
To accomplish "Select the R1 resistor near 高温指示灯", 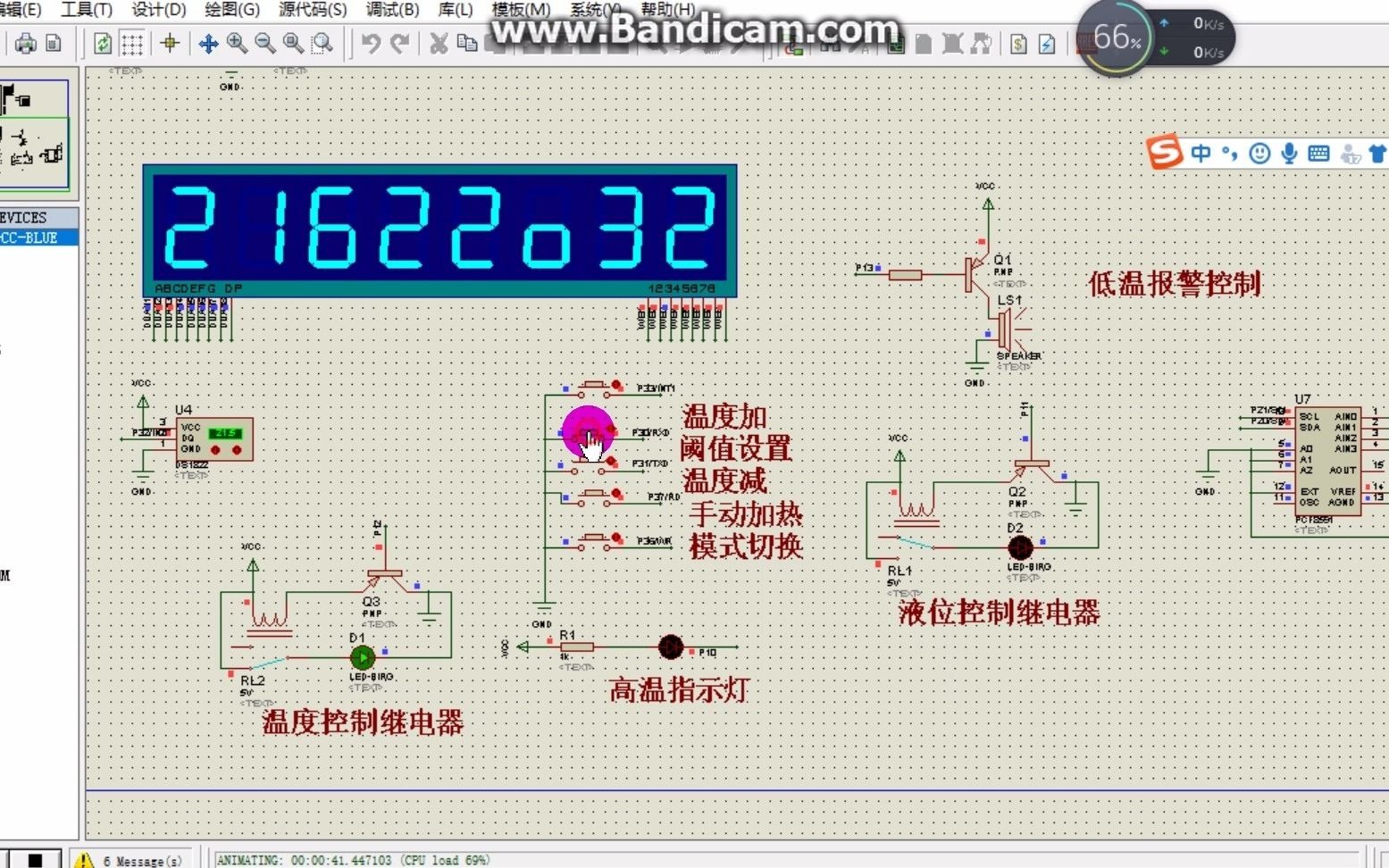I will (576, 647).
